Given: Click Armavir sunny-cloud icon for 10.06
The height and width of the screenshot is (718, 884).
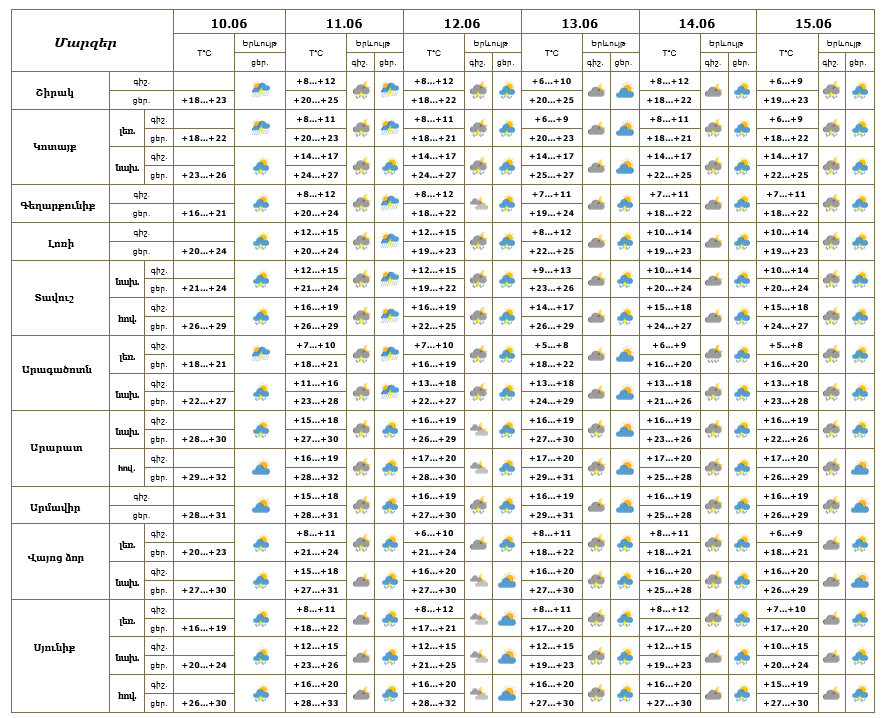Looking at the screenshot, I should [260, 506].
